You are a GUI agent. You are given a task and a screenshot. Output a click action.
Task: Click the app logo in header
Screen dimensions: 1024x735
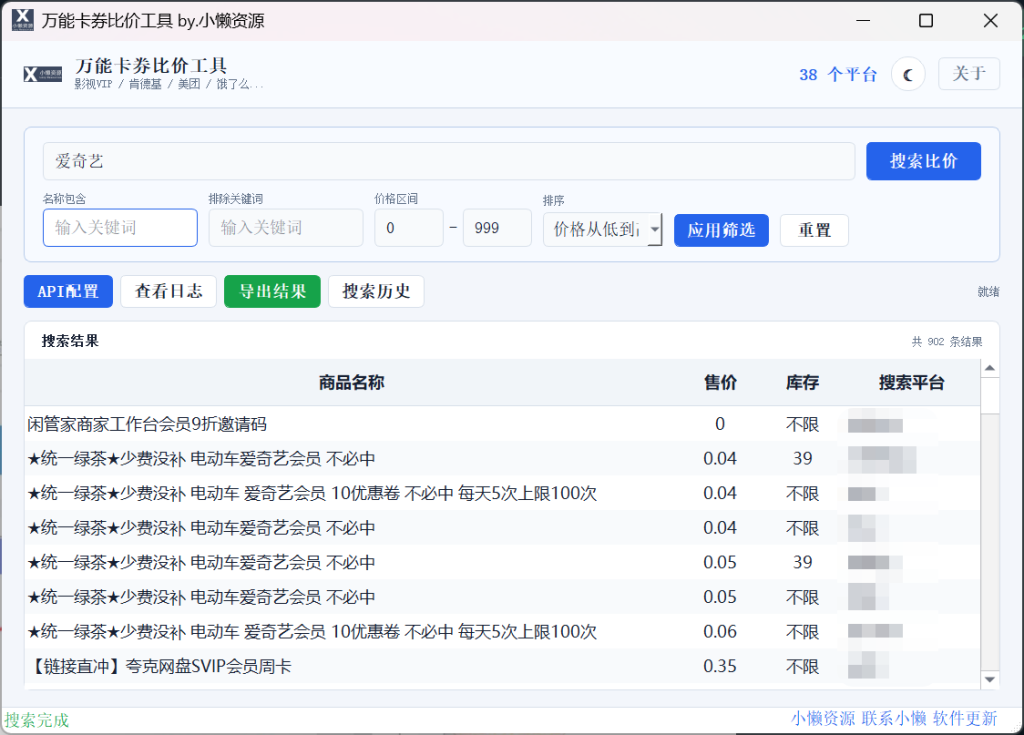42,74
